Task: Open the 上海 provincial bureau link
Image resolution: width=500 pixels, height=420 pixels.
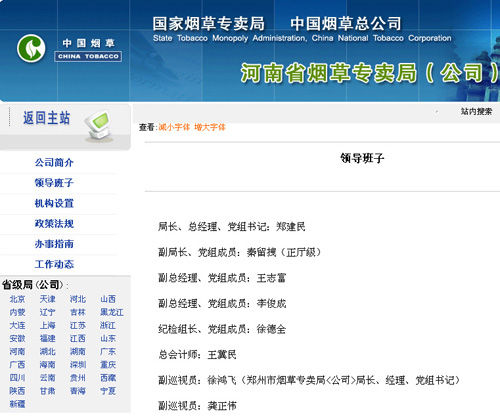Action: coord(48,325)
